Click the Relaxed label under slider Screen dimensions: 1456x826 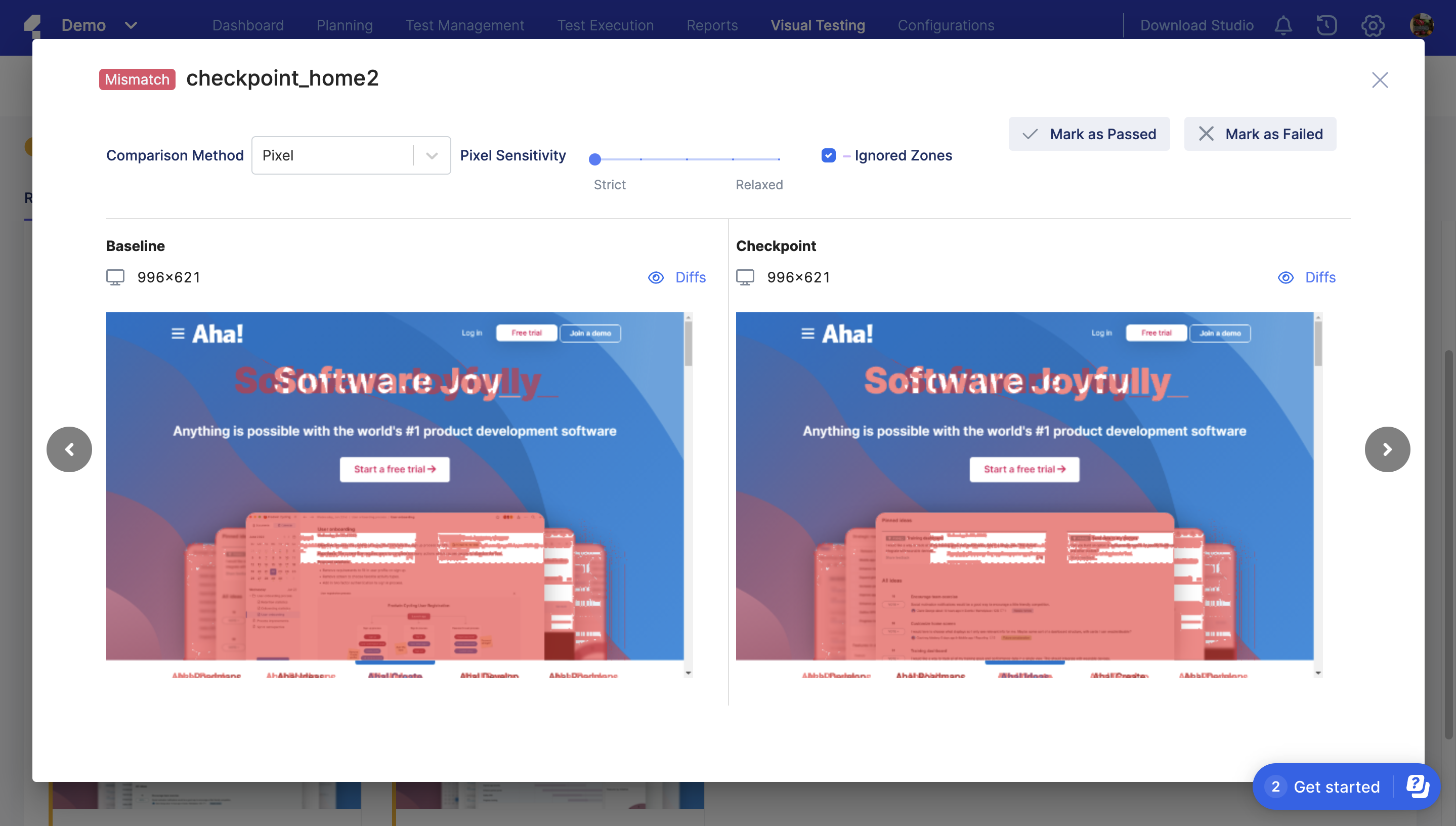coord(759,185)
